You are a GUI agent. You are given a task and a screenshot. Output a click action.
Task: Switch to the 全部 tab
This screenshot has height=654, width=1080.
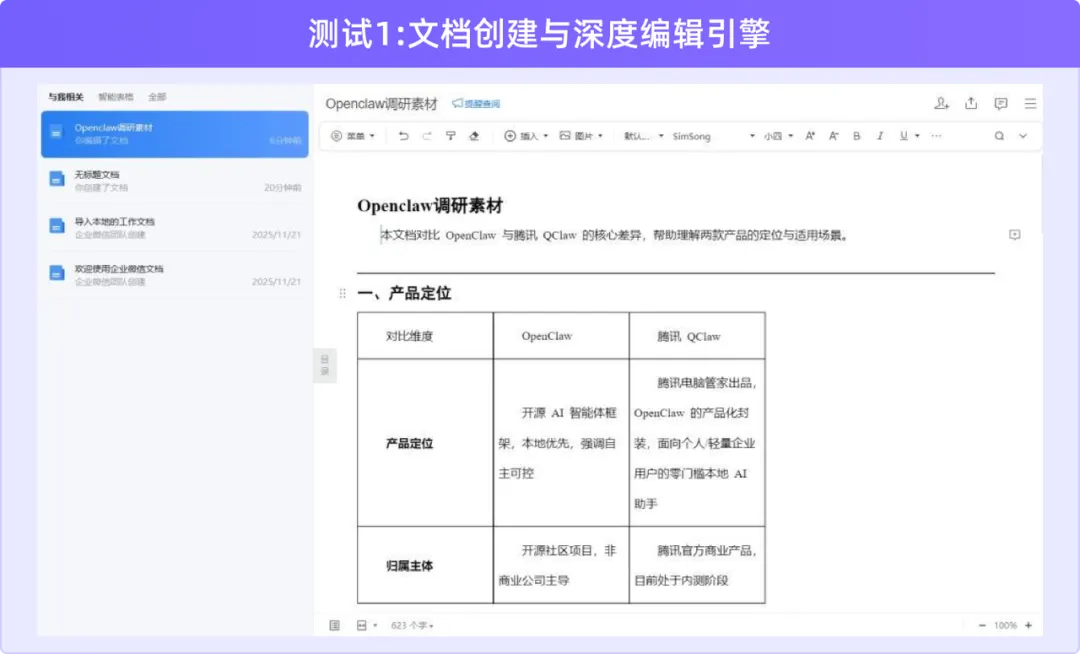pos(157,97)
